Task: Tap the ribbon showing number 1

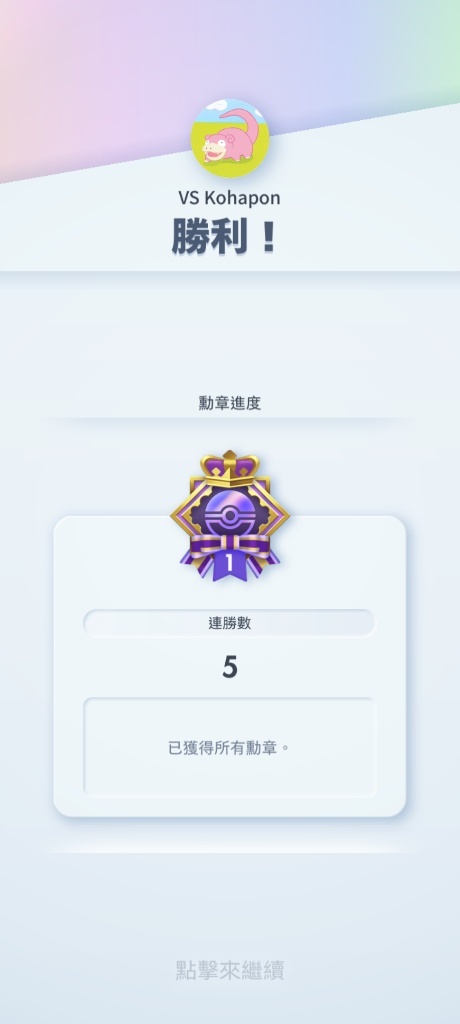Action: 229,564
